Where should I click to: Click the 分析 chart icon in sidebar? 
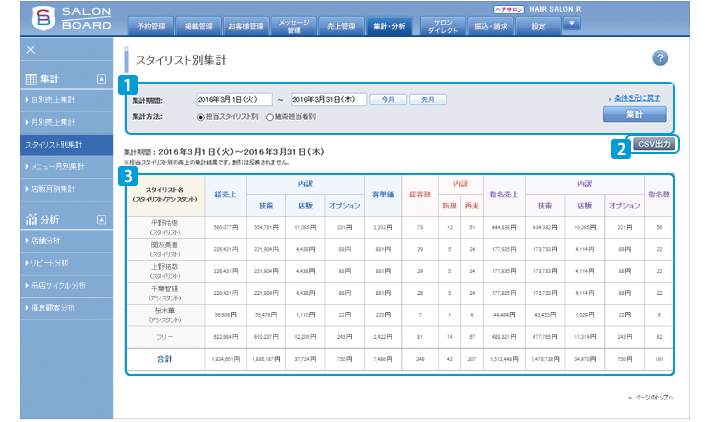coord(29,218)
